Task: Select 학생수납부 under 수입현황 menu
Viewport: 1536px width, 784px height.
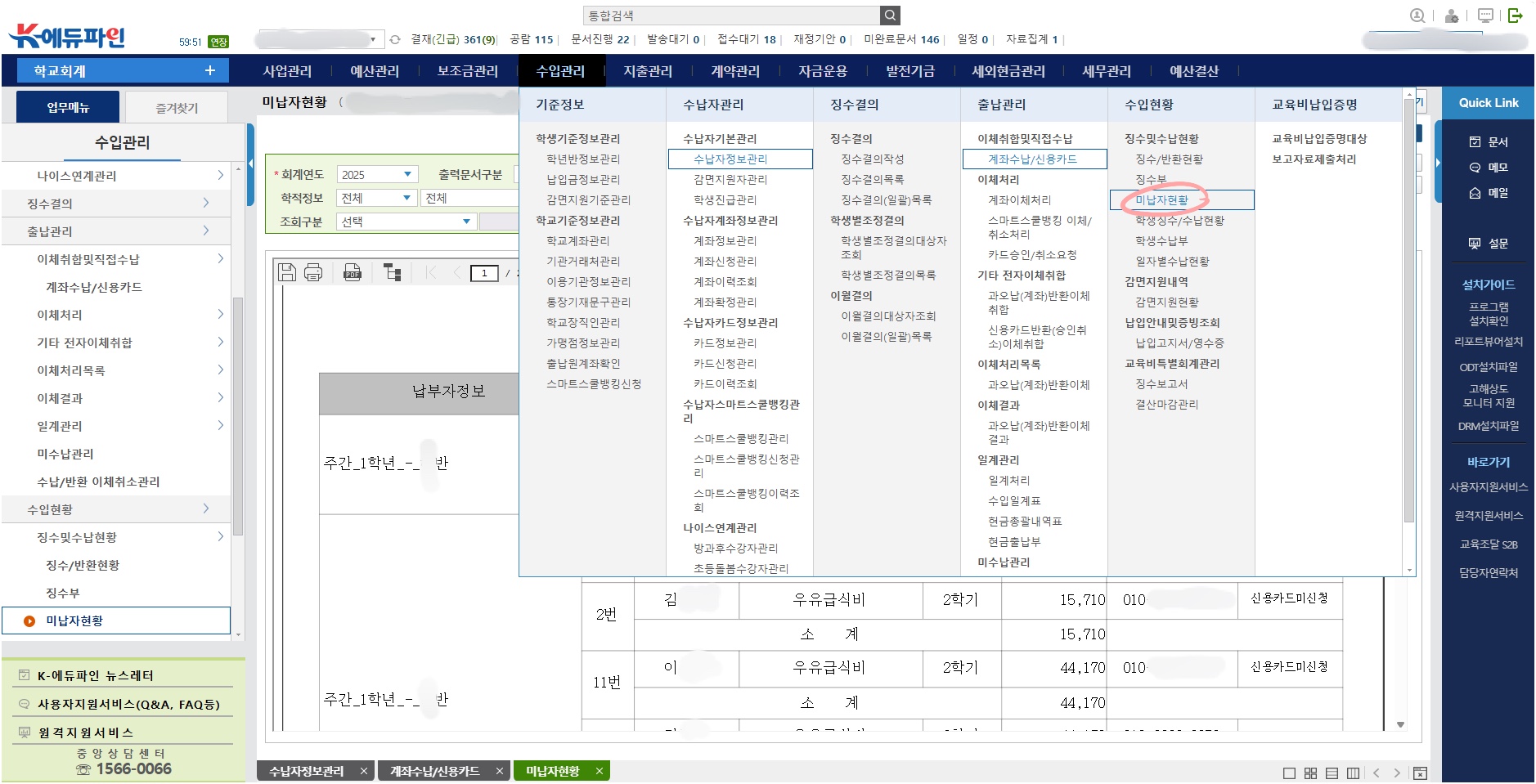Action: click(x=1161, y=241)
